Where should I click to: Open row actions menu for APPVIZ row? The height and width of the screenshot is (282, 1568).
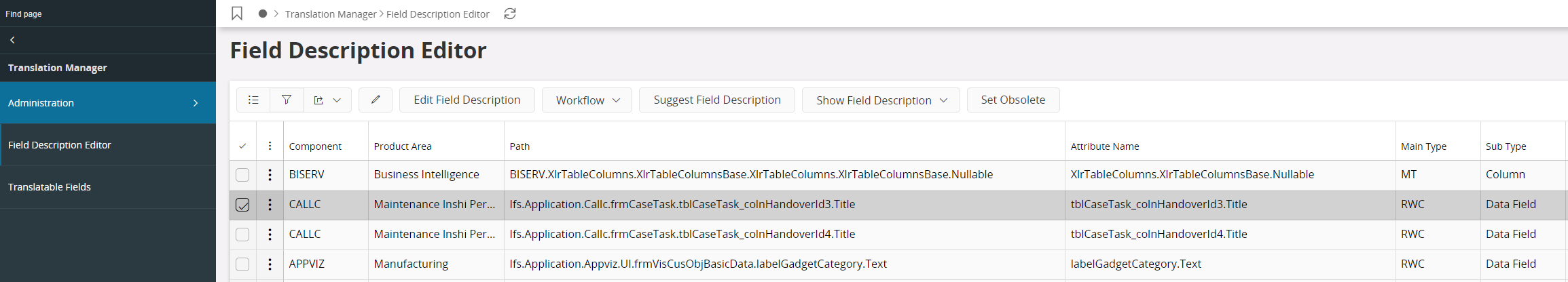pos(270,264)
